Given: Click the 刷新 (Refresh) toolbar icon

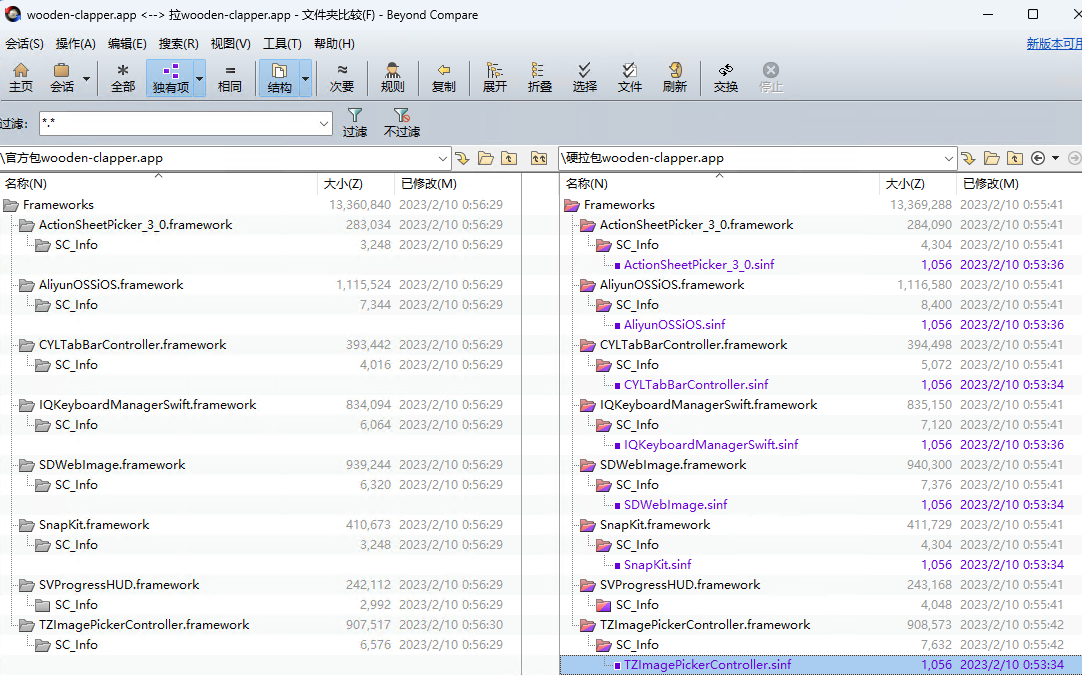Looking at the screenshot, I should [x=674, y=77].
